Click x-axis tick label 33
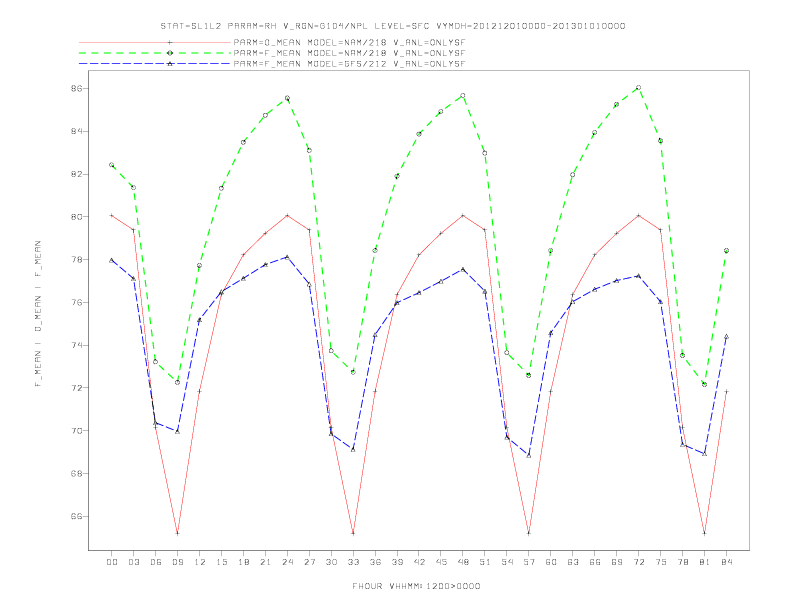The image size is (792, 612). [x=353, y=562]
